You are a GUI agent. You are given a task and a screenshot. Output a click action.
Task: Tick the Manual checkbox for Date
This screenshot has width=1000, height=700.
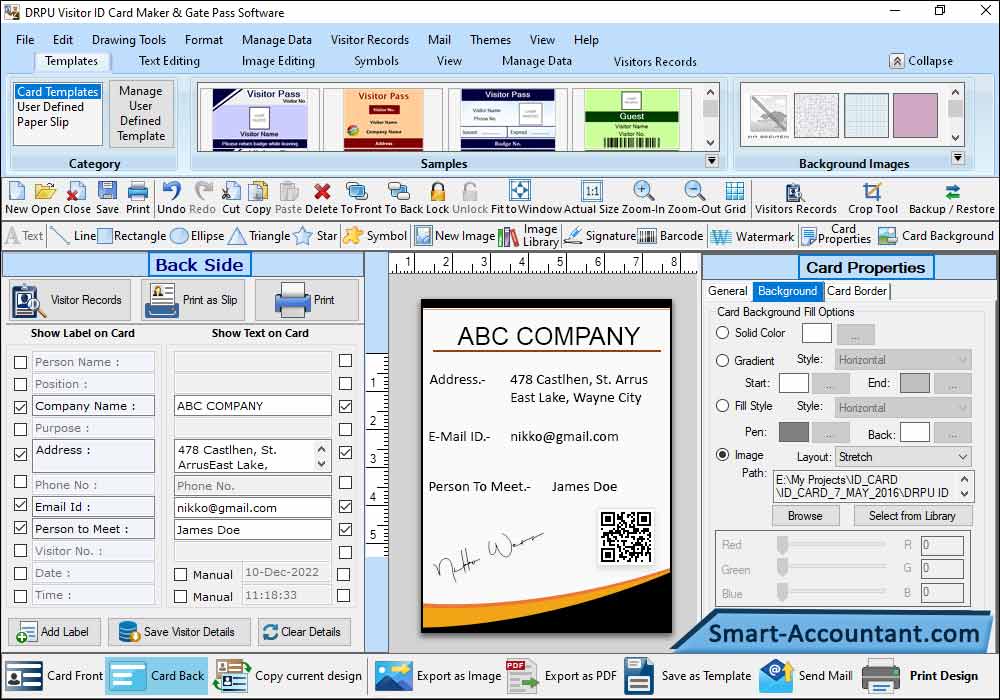(180, 574)
